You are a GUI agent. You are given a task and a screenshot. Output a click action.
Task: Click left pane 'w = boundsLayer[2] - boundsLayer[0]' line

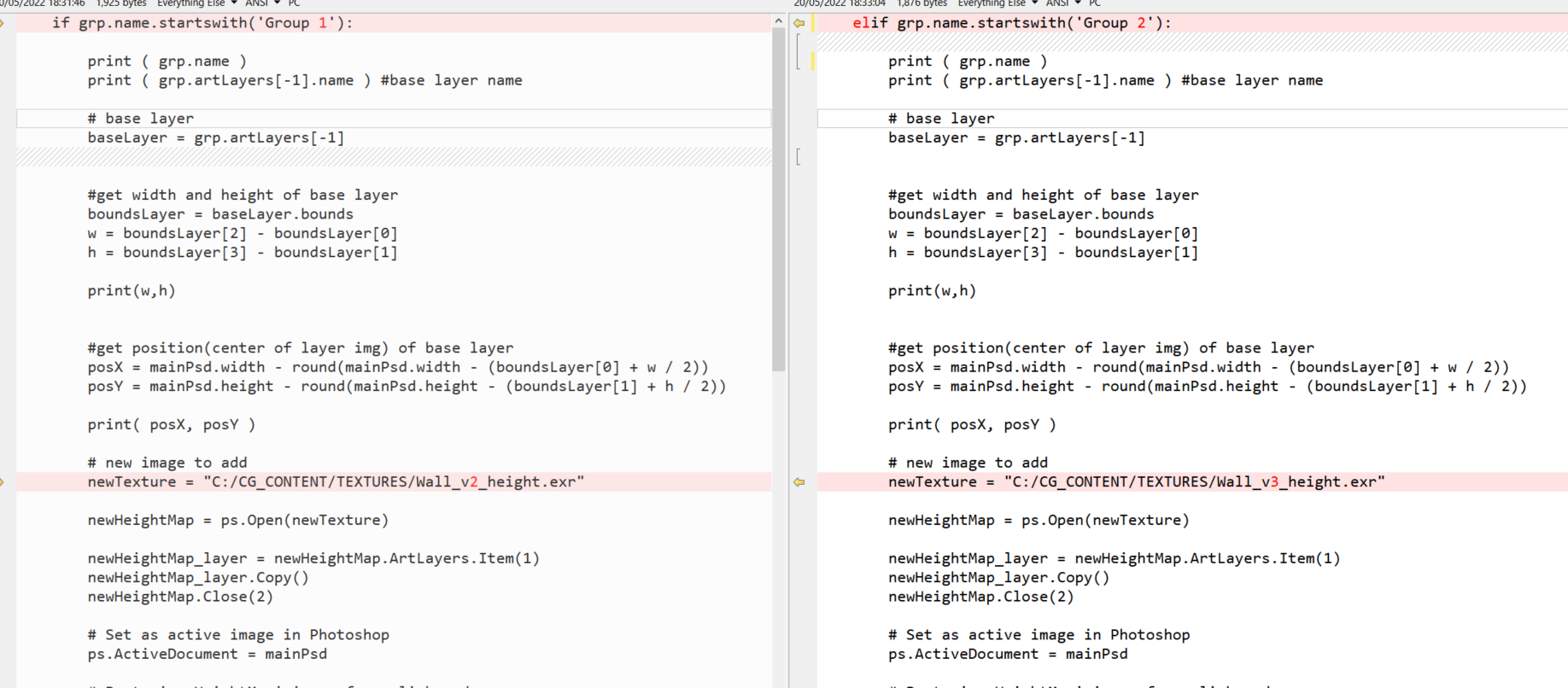tap(243, 233)
